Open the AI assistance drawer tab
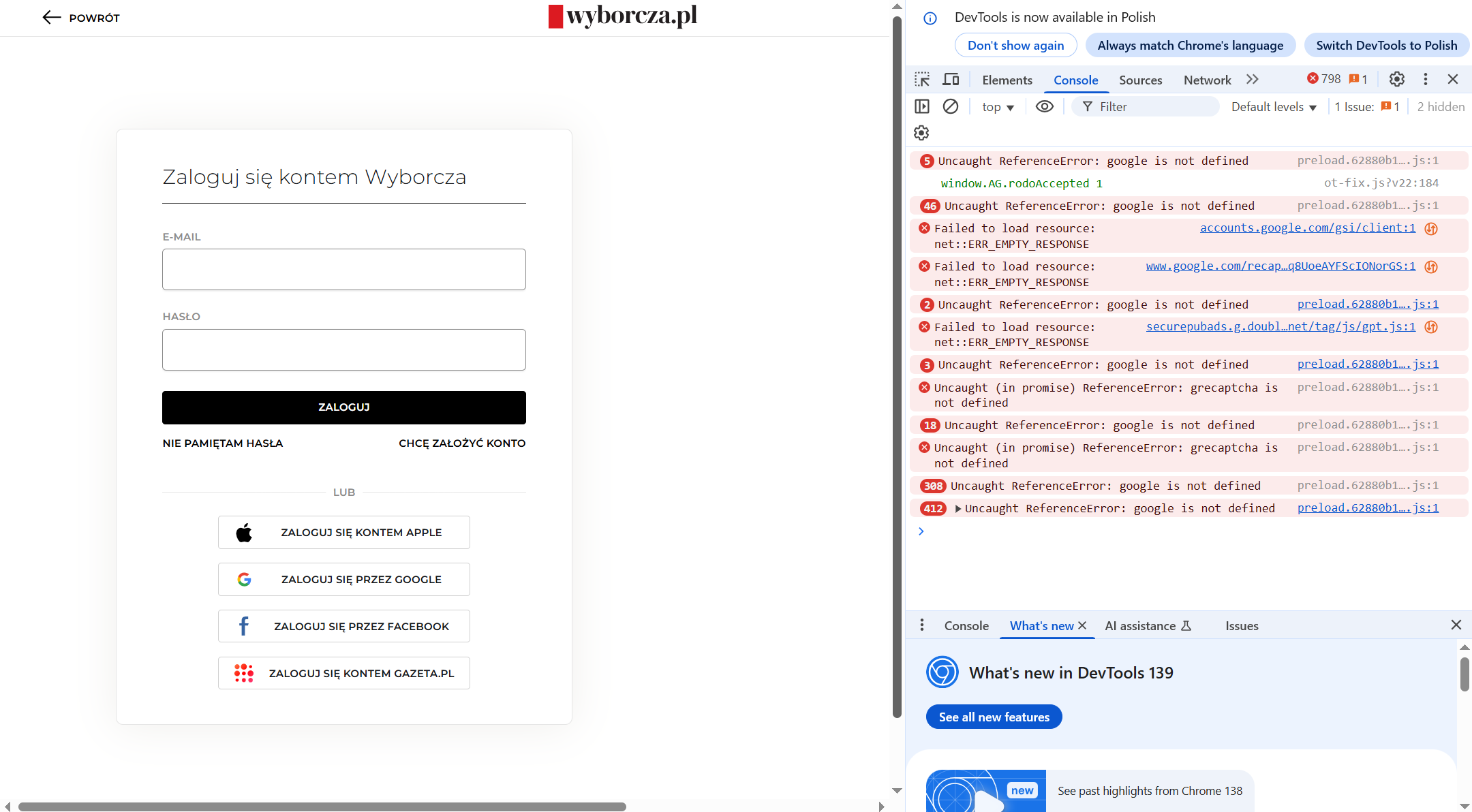This screenshot has width=1472, height=812. [x=1148, y=626]
